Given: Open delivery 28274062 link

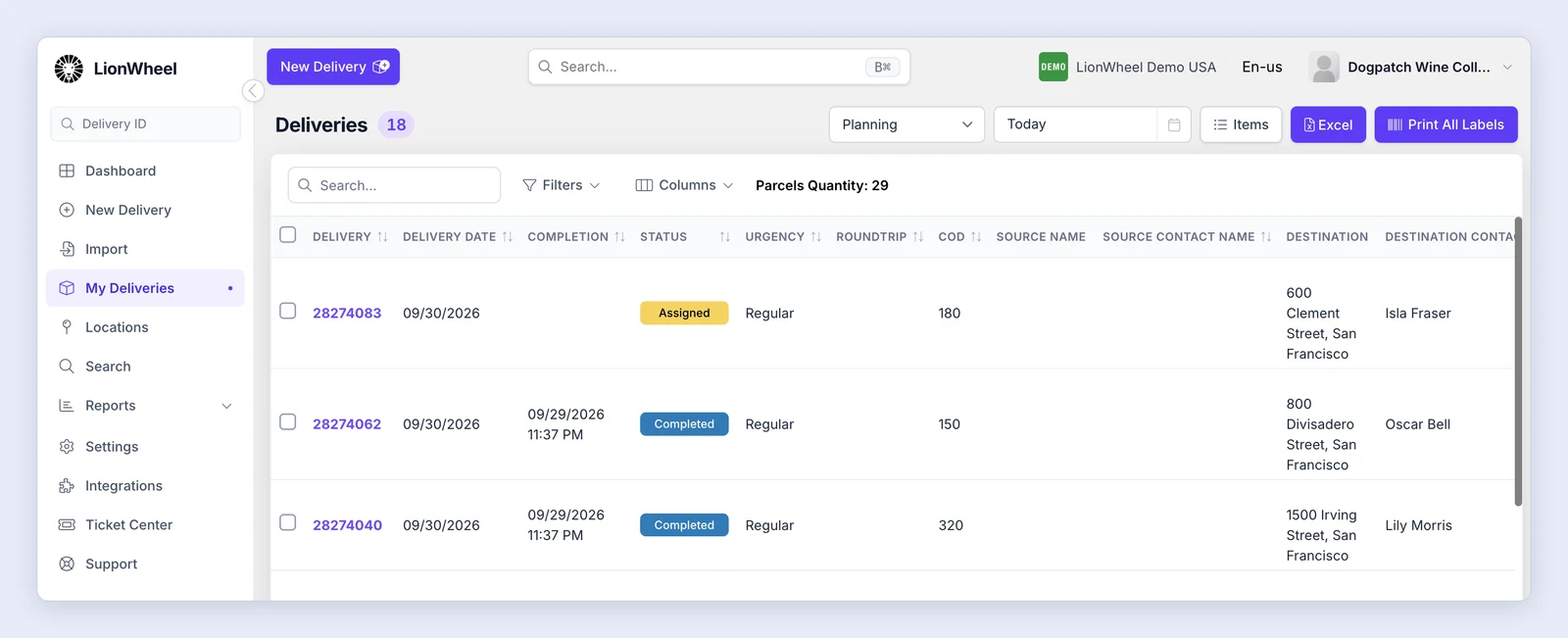Looking at the screenshot, I should 347,424.
